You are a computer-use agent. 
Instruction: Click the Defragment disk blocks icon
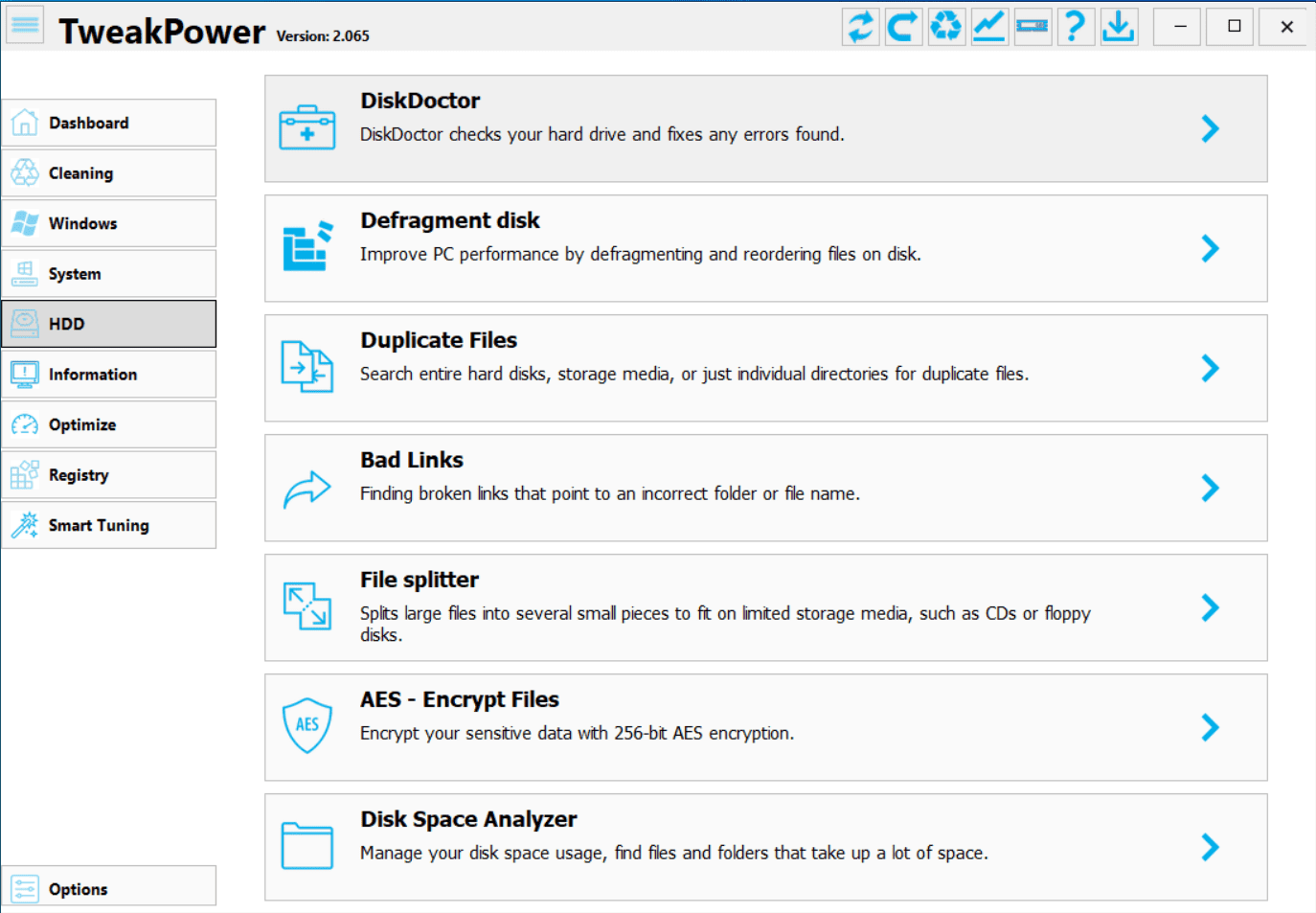[307, 246]
